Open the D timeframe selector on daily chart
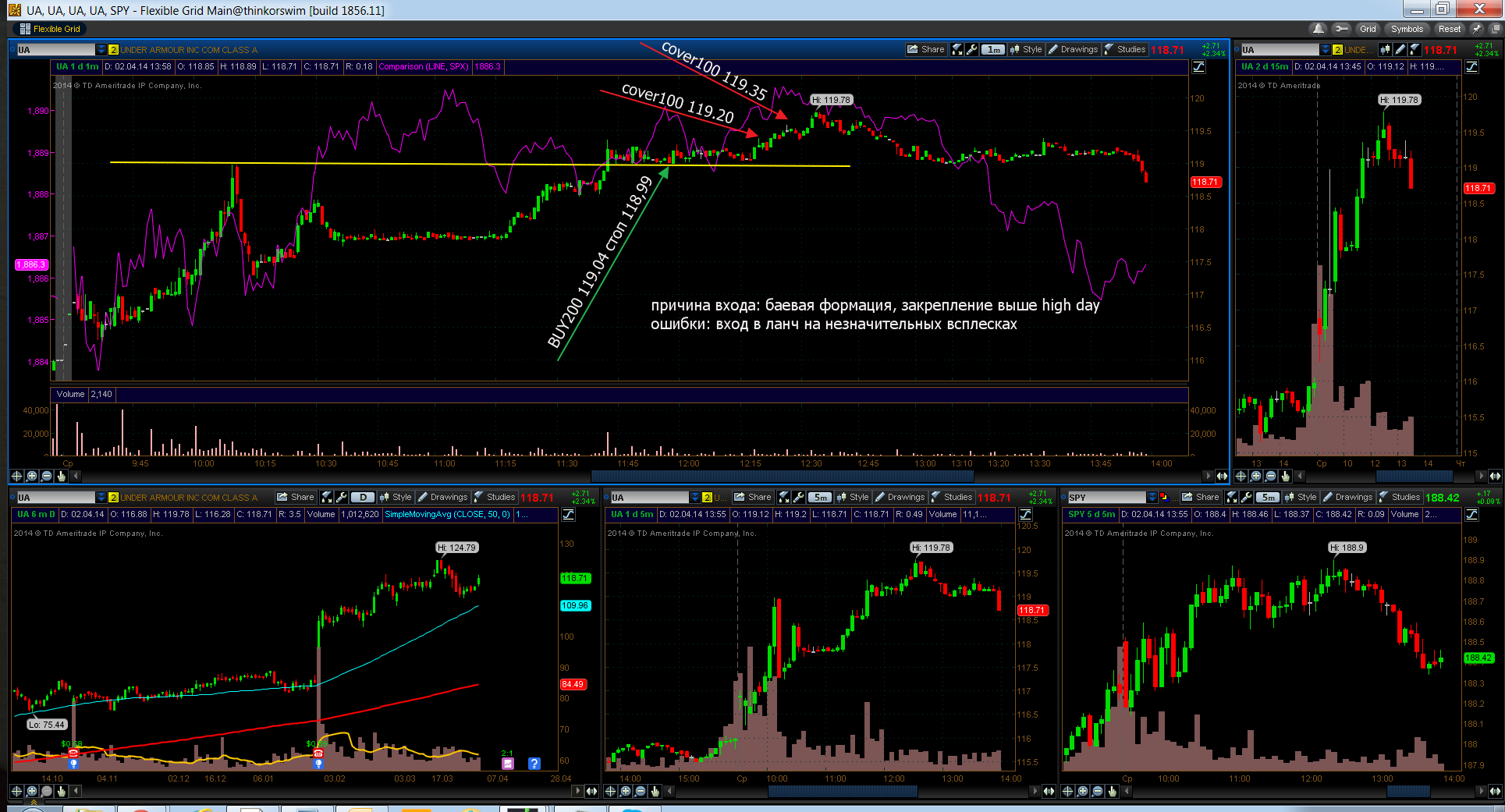 pyautogui.click(x=363, y=497)
